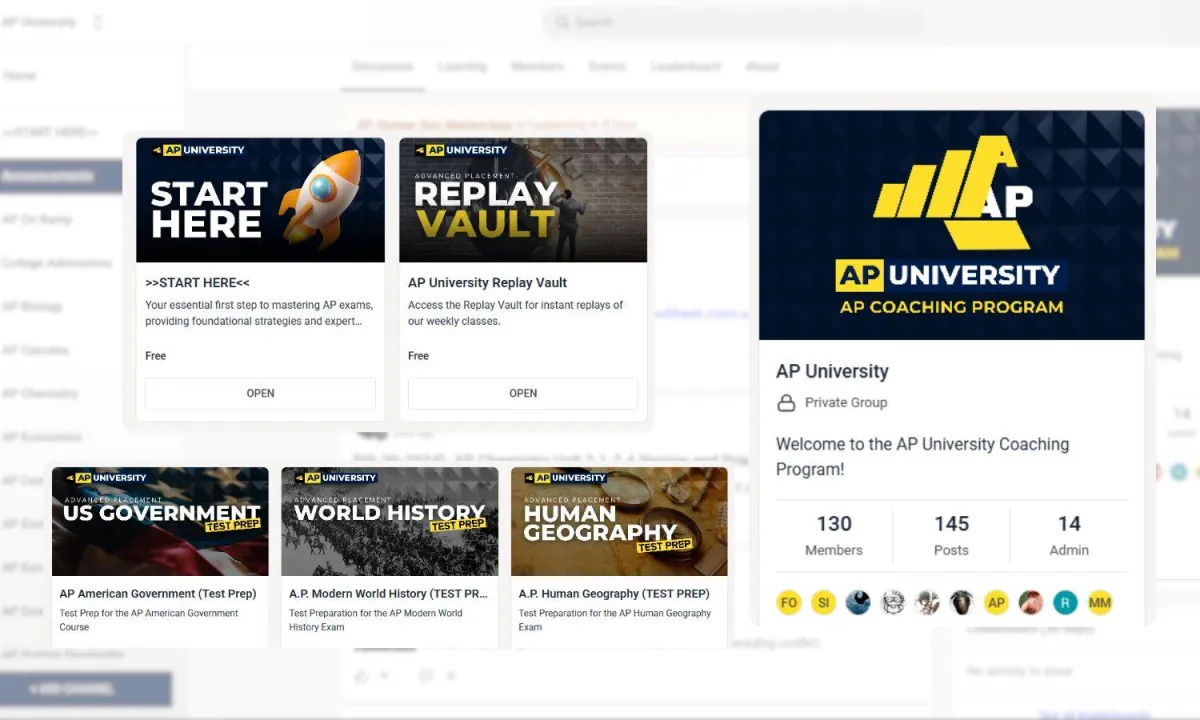Image resolution: width=1200 pixels, height=720 pixels.
Task: Click the "AP University" group name heading
Action: (832, 371)
